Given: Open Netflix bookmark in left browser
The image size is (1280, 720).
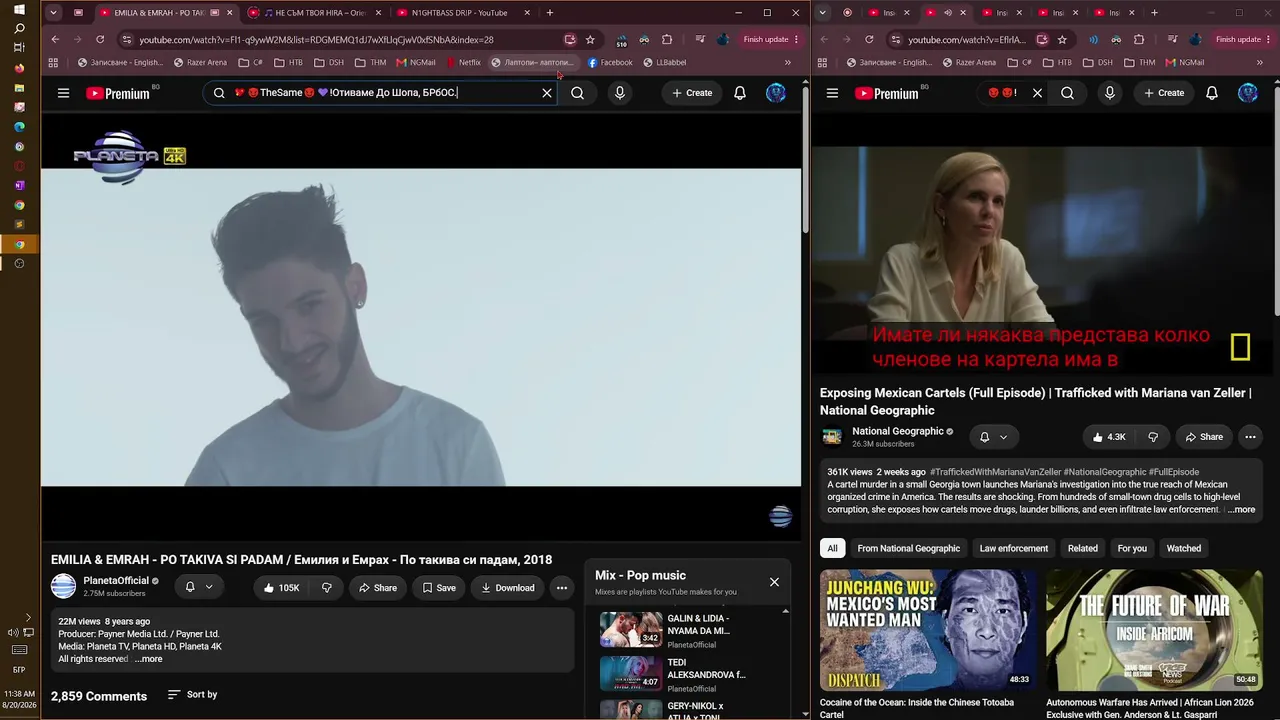Looking at the screenshot, I should pyautogui.click(x=463, y=62).
